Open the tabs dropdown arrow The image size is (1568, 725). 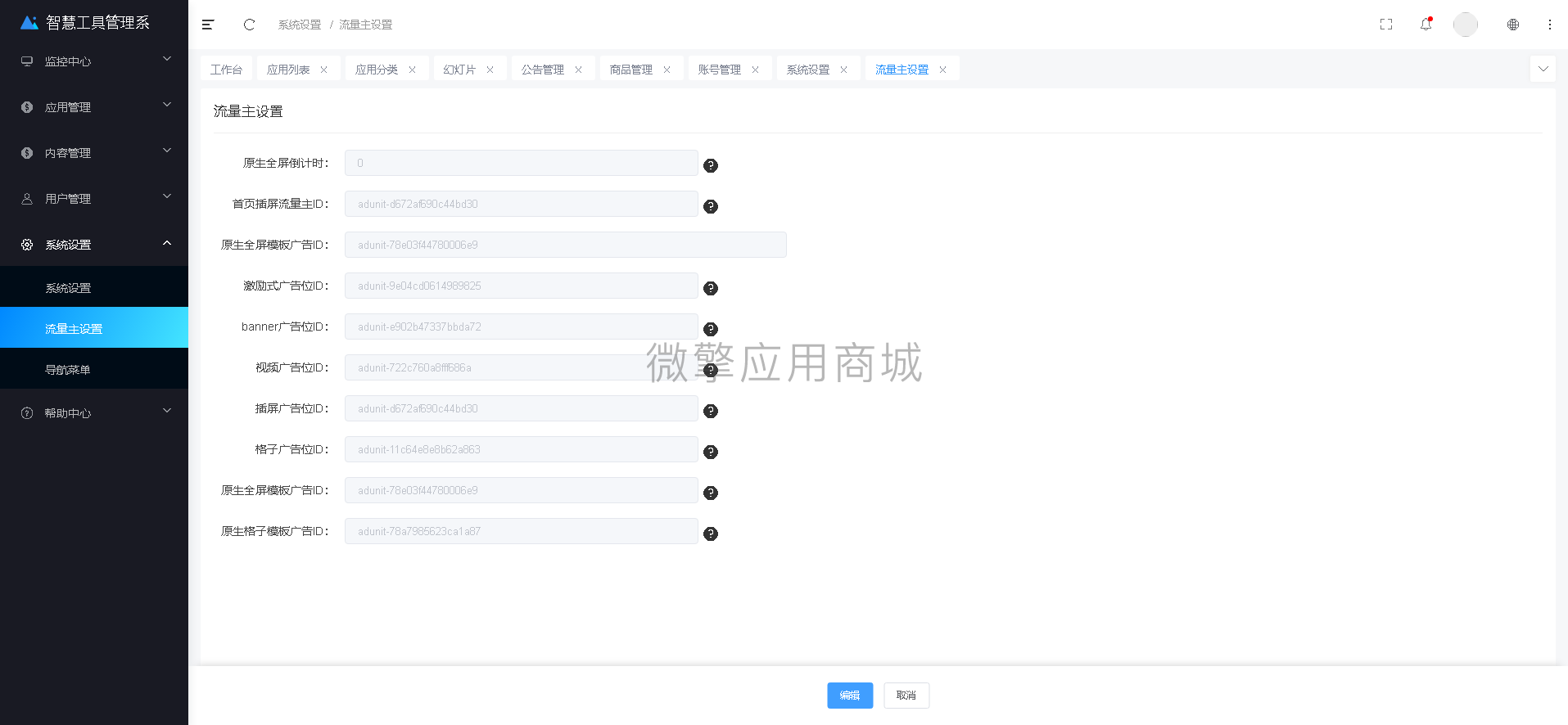1543,69
